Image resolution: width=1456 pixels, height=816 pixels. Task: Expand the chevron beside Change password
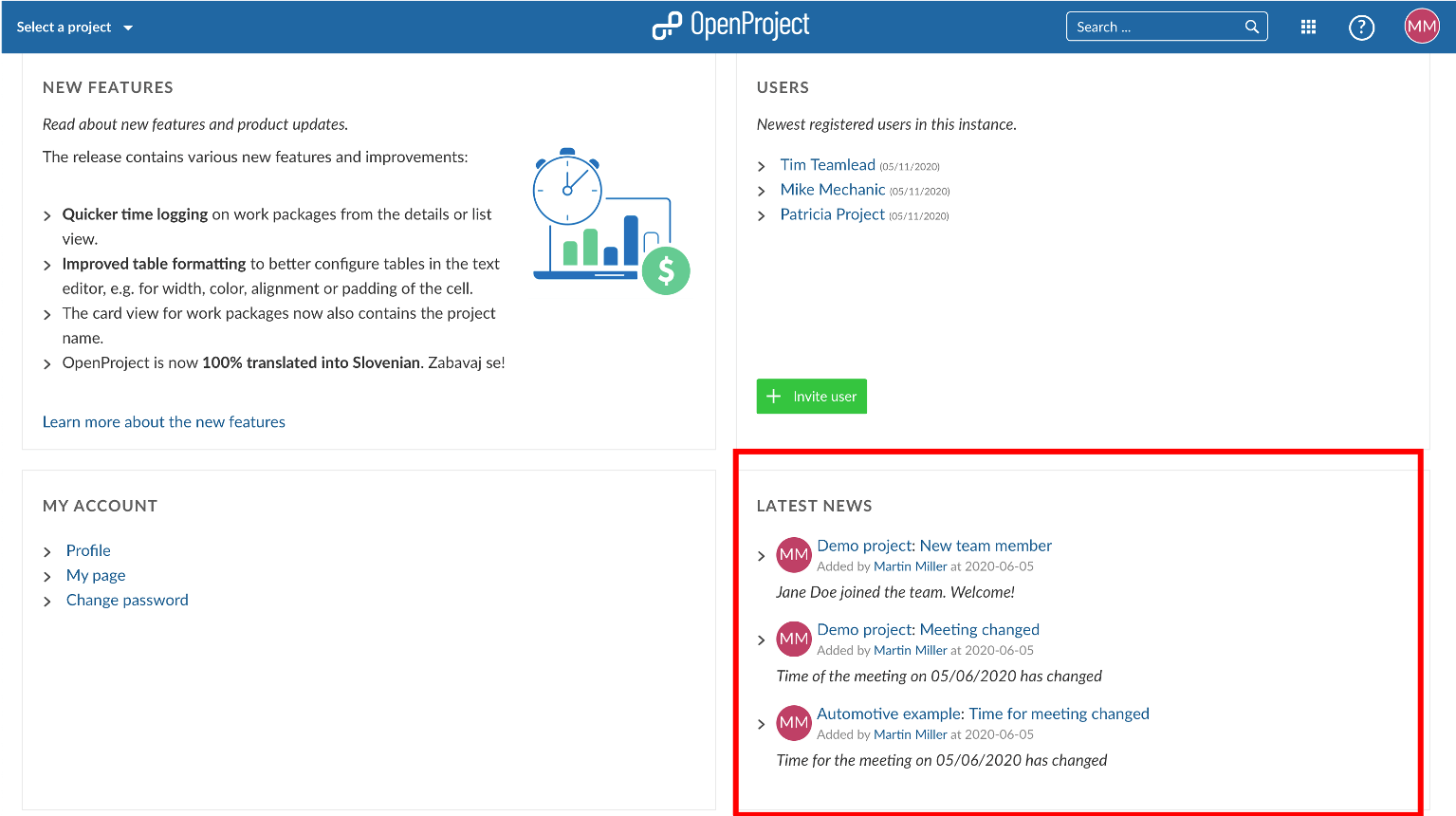pos(46,600)
